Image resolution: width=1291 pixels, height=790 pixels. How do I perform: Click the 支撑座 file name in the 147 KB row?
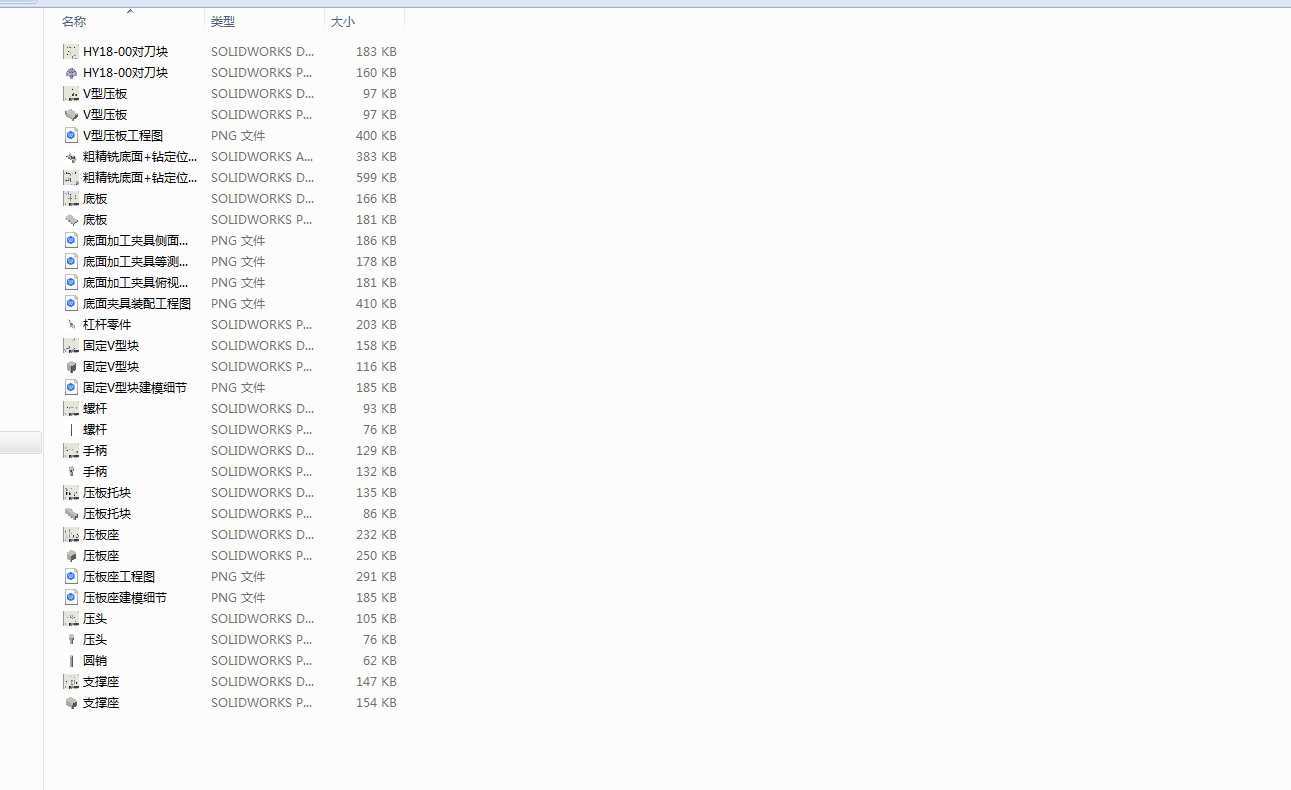point(101,681)
